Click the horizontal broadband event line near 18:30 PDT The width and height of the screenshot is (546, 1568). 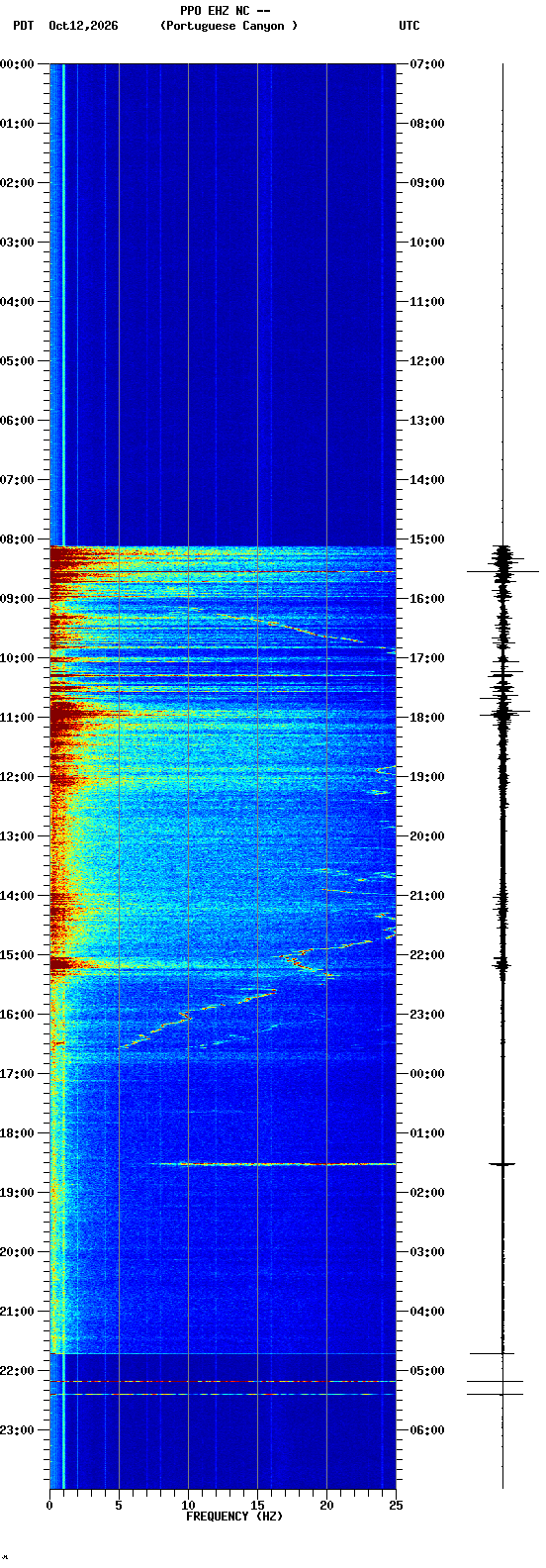pyautogui.click(x=273, y=1164)
